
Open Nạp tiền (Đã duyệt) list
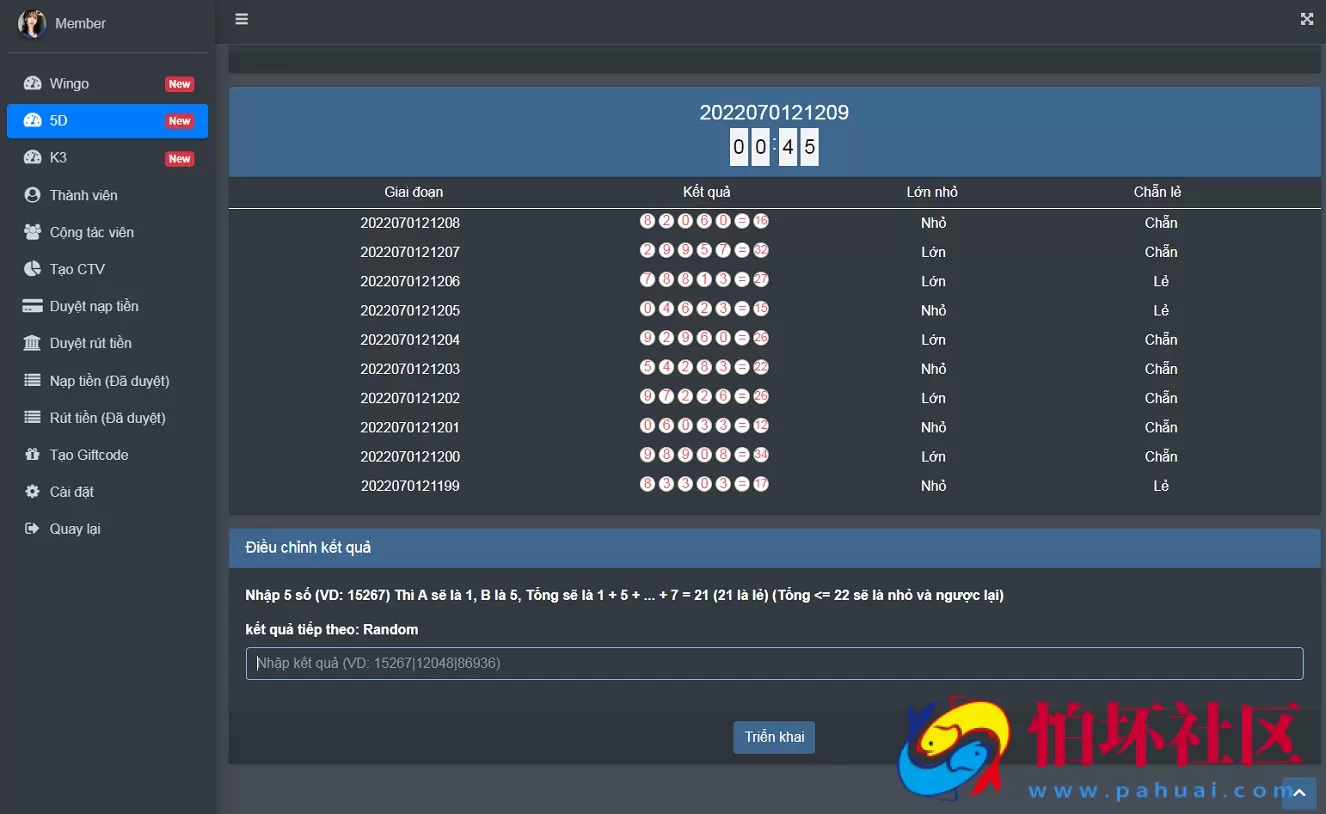click(109, 381)
